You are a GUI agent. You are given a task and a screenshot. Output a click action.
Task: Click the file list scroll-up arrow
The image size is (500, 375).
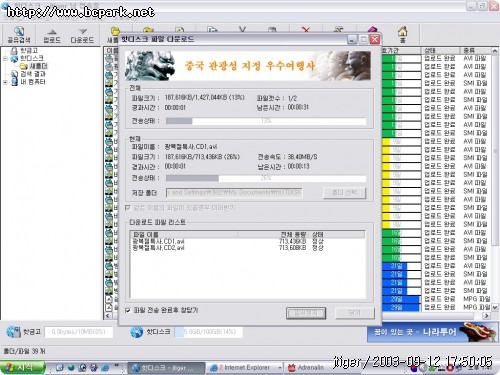[495, 51]
